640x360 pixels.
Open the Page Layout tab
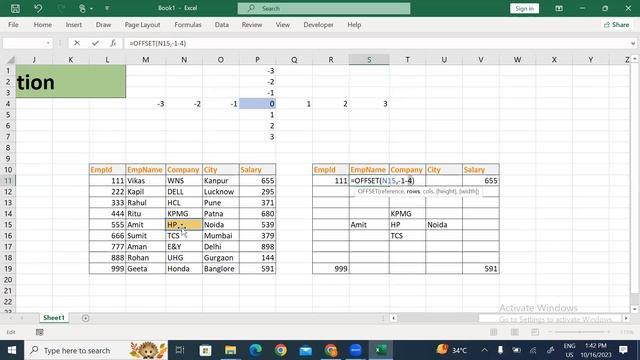(x=142, y=25)
